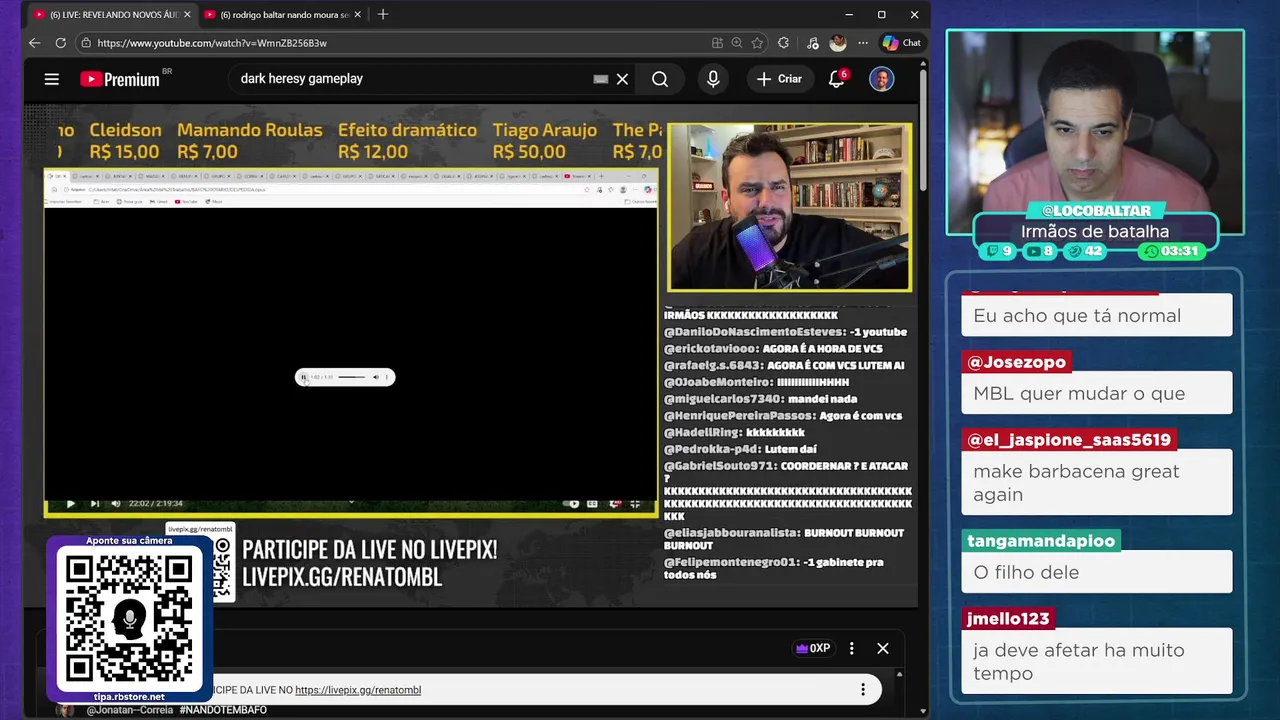
Task: Click the Tiago Araujo R$ 50,00 donation
Action: [544, 141]
